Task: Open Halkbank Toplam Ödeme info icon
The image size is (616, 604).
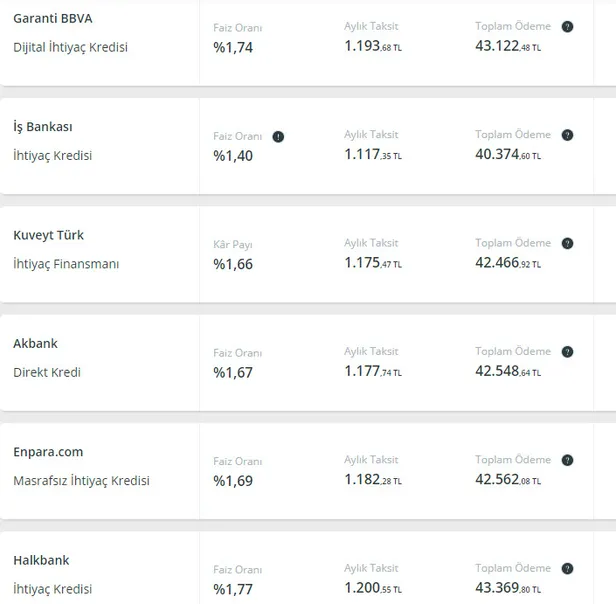Action: [567, 568]
